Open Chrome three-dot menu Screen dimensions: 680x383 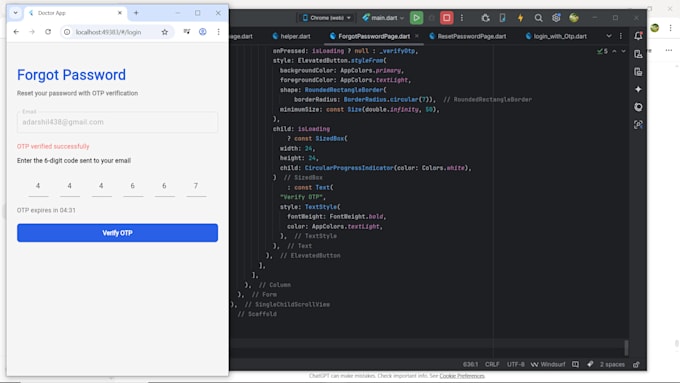tap(218, 32)
